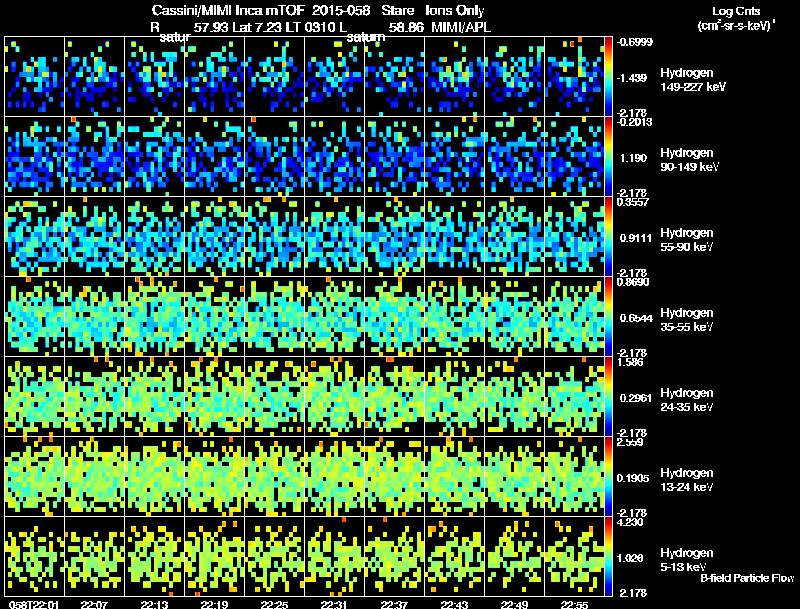Select the 24-35 keV panel at 22:19

click(x=214, y=397)
